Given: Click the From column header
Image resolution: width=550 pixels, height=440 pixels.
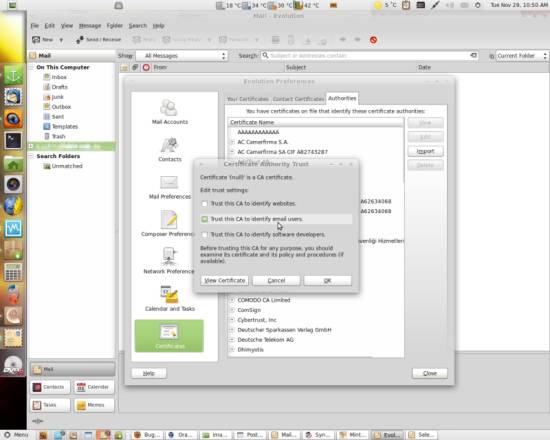Looking at the screenshot, I should [x=160, y=67].
